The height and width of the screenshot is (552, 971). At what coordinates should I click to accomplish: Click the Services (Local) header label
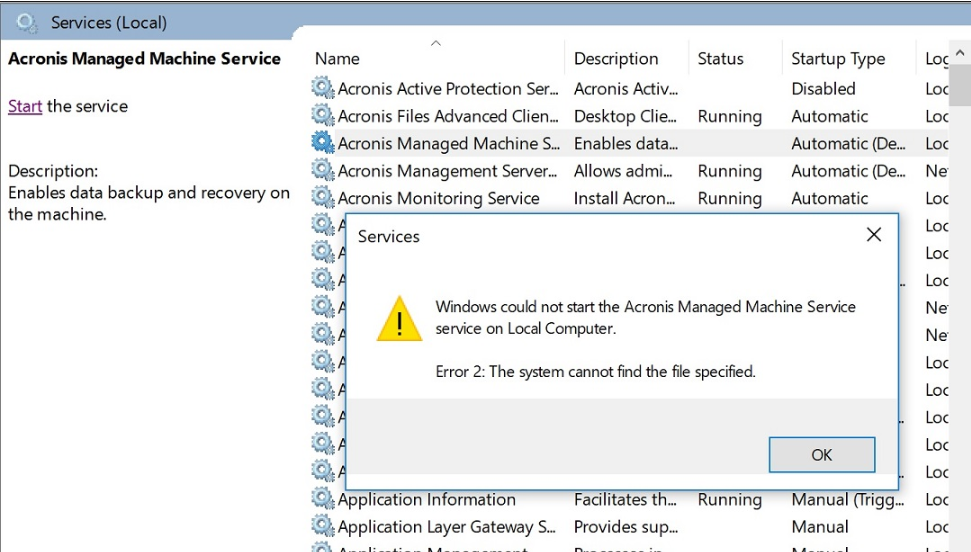coord(109,22)
